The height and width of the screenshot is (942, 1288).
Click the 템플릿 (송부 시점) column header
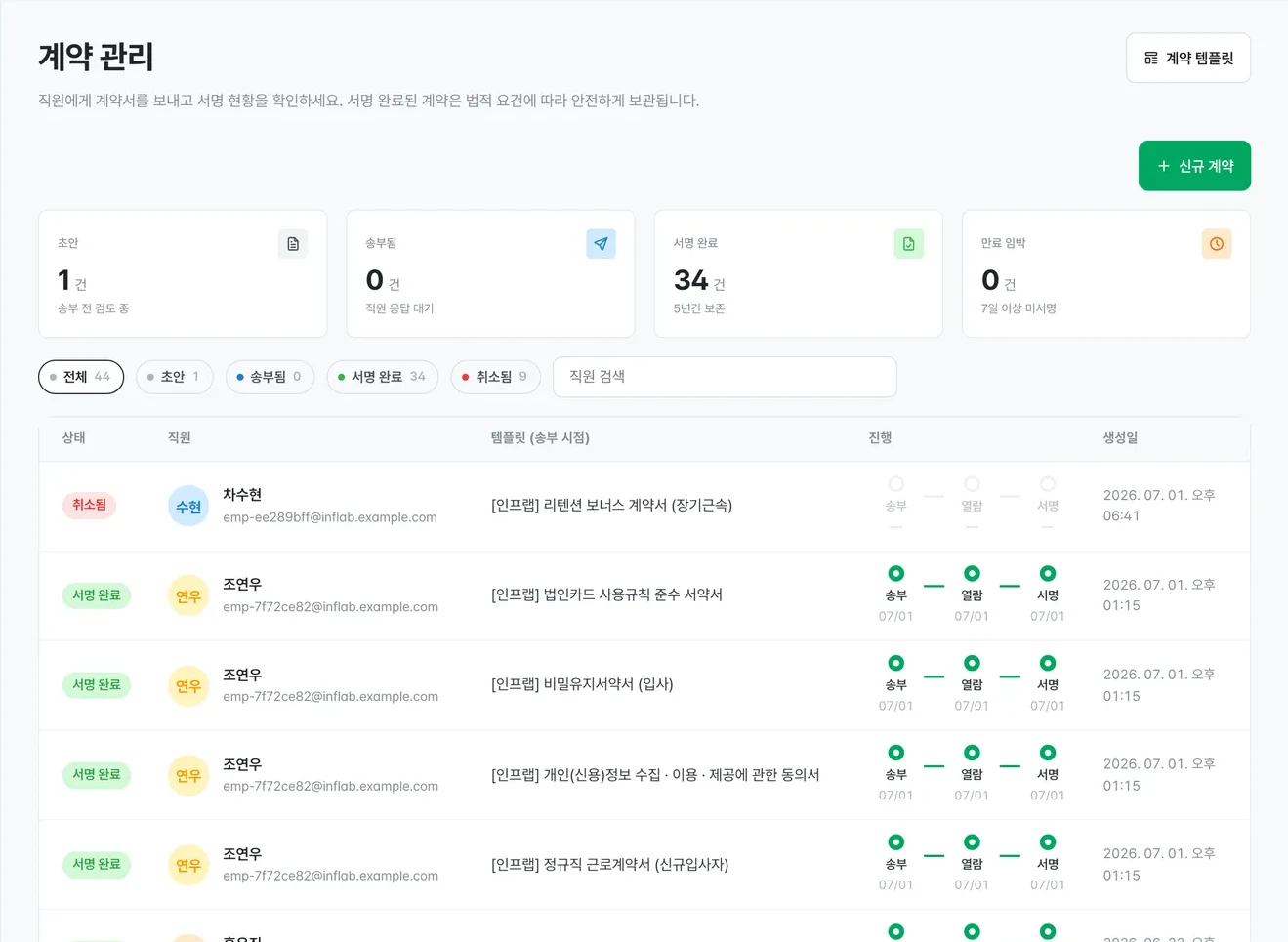[540, 438]
